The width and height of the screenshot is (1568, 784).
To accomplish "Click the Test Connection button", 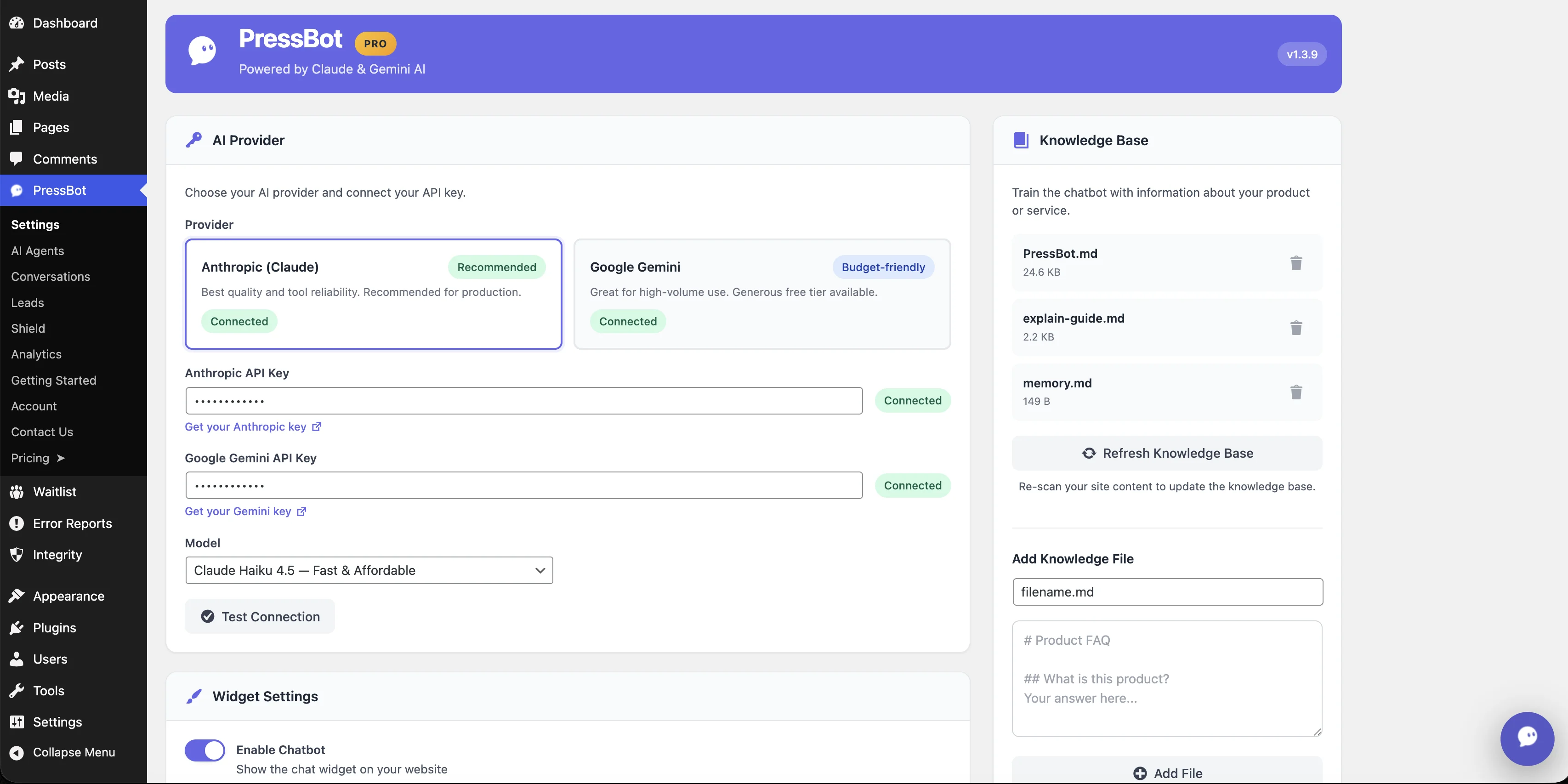I will [x=259, y=616].
